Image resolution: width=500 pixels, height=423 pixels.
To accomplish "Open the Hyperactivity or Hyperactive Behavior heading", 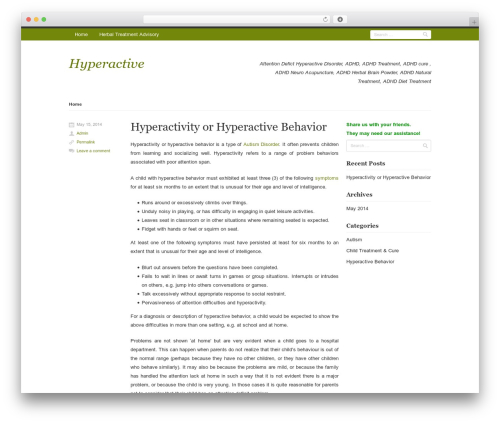I will tap(229, 127).
